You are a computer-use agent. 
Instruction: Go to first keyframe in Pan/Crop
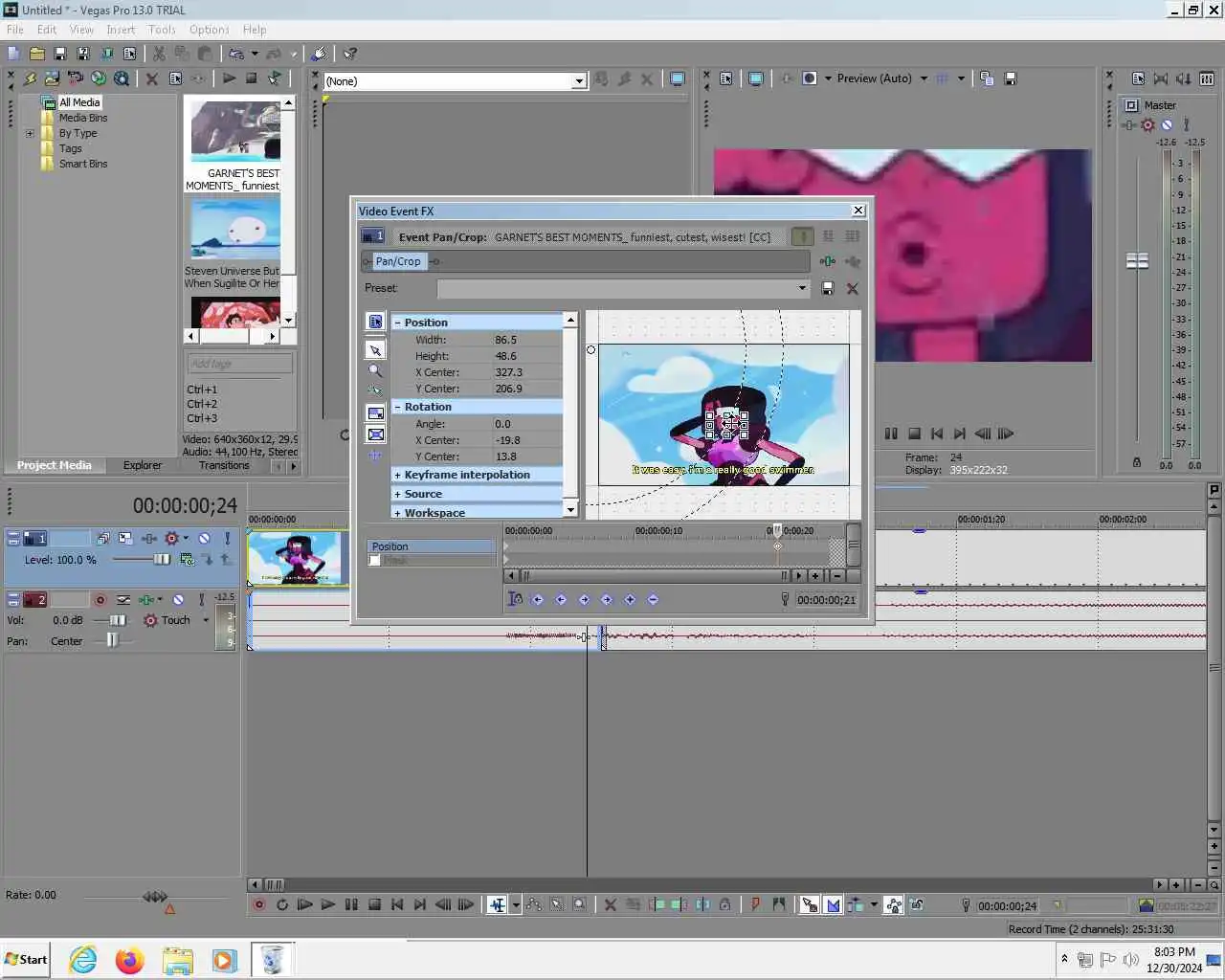point(538,599)
